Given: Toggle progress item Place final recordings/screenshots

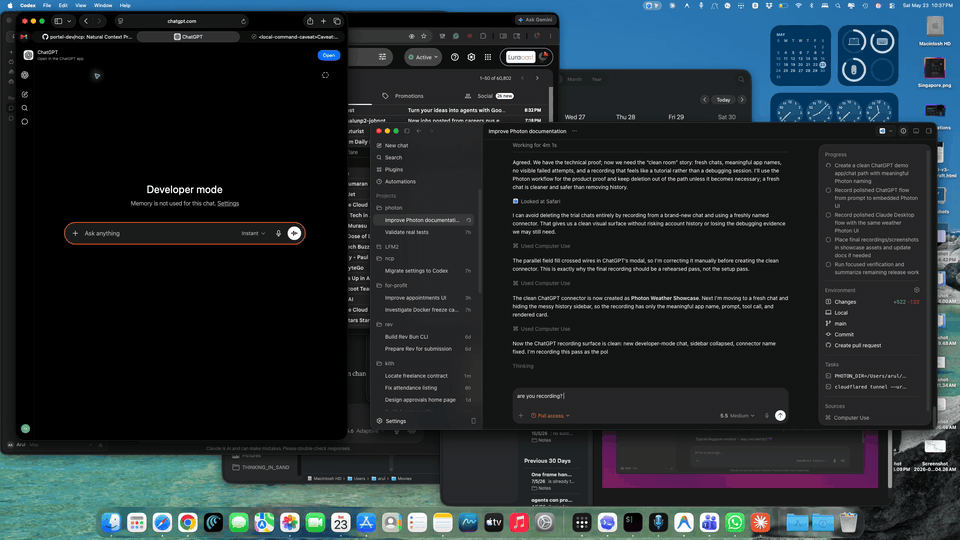Looking at the screenshot, I should coord(828,240).
